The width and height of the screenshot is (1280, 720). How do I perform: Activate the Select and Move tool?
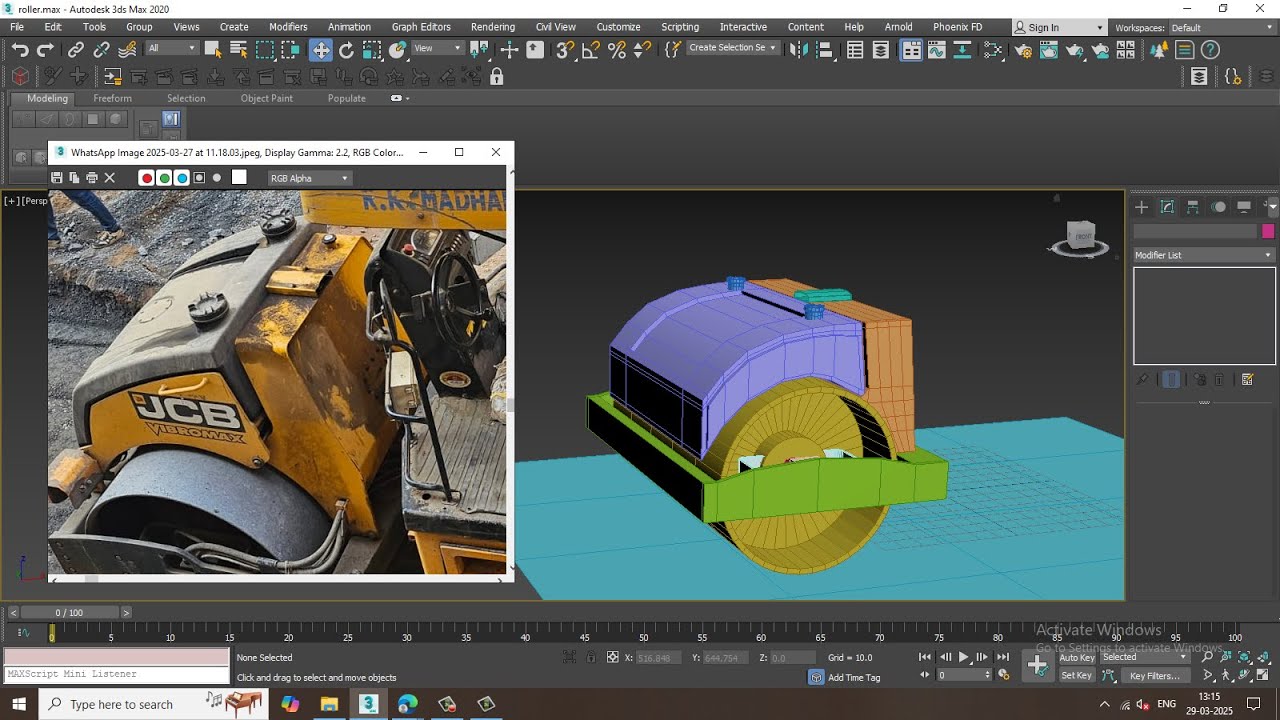point(321,50)
